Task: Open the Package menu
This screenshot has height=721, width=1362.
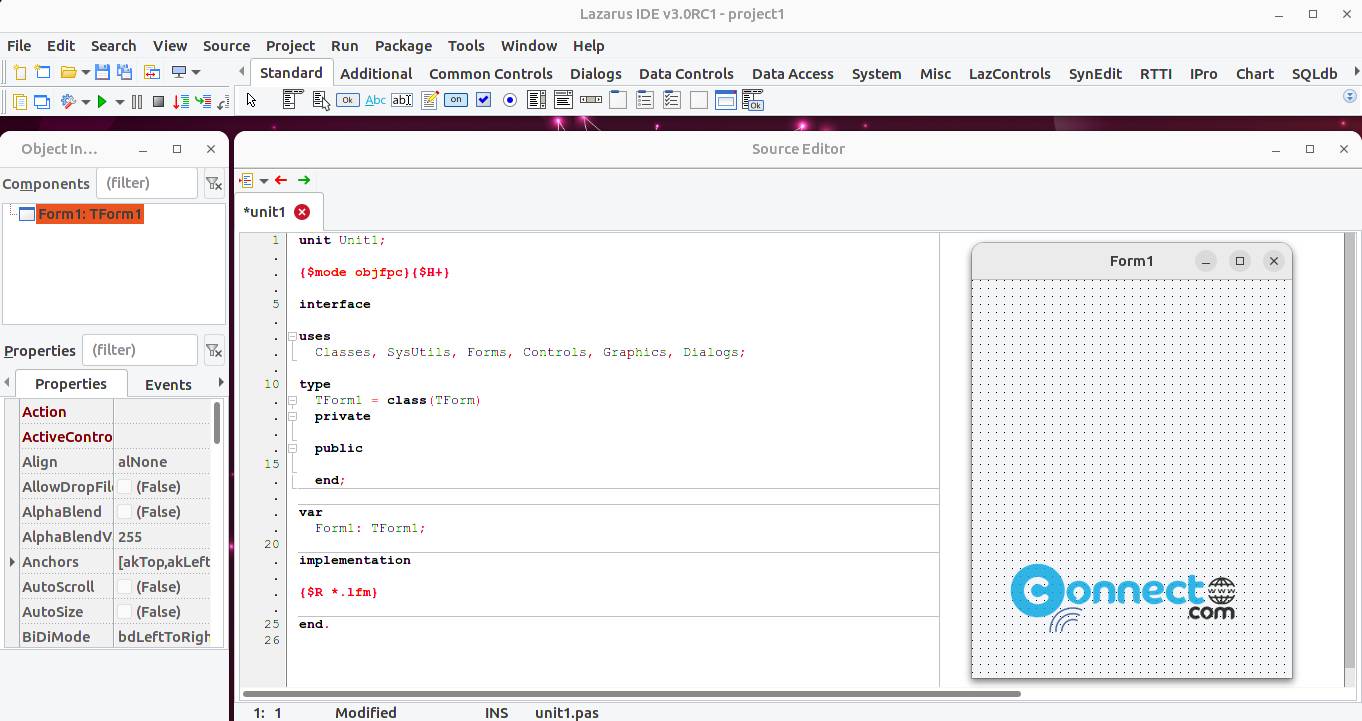Action: pyautogui.click(x=403, y=45)
